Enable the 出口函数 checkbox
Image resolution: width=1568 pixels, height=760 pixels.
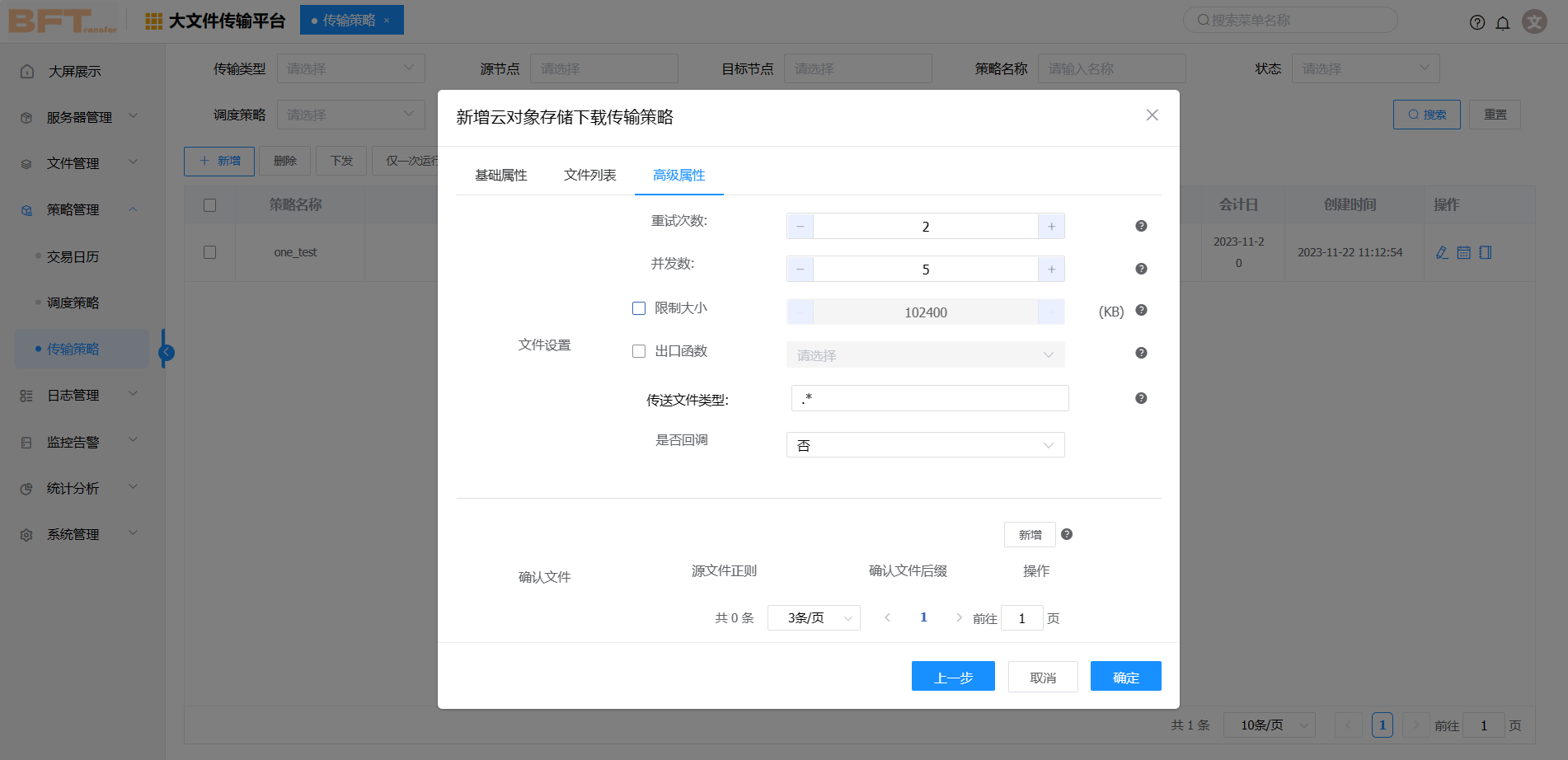[639, 351]
